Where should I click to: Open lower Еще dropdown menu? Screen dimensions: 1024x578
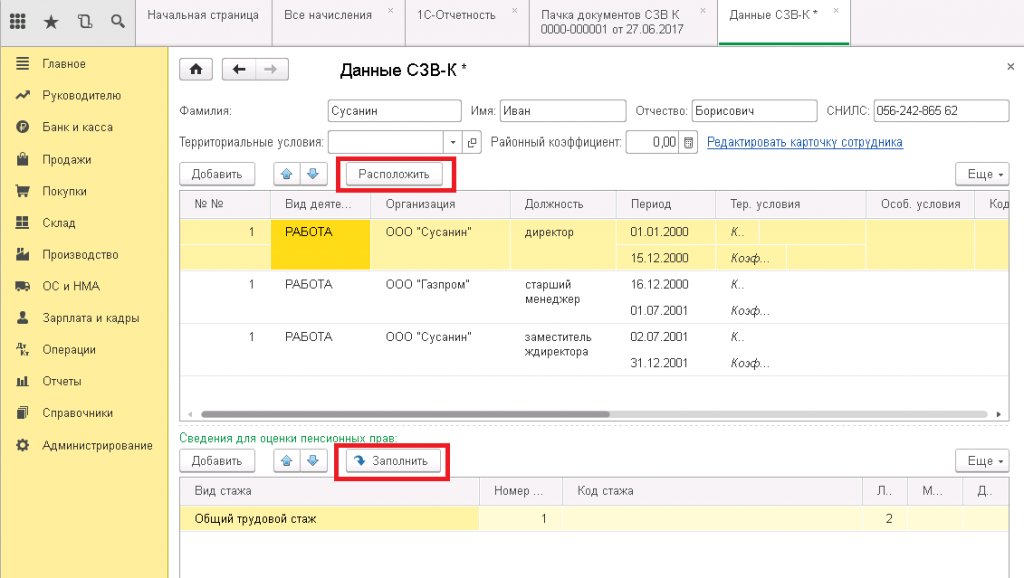pyautogui.click(x=981, y=461)
